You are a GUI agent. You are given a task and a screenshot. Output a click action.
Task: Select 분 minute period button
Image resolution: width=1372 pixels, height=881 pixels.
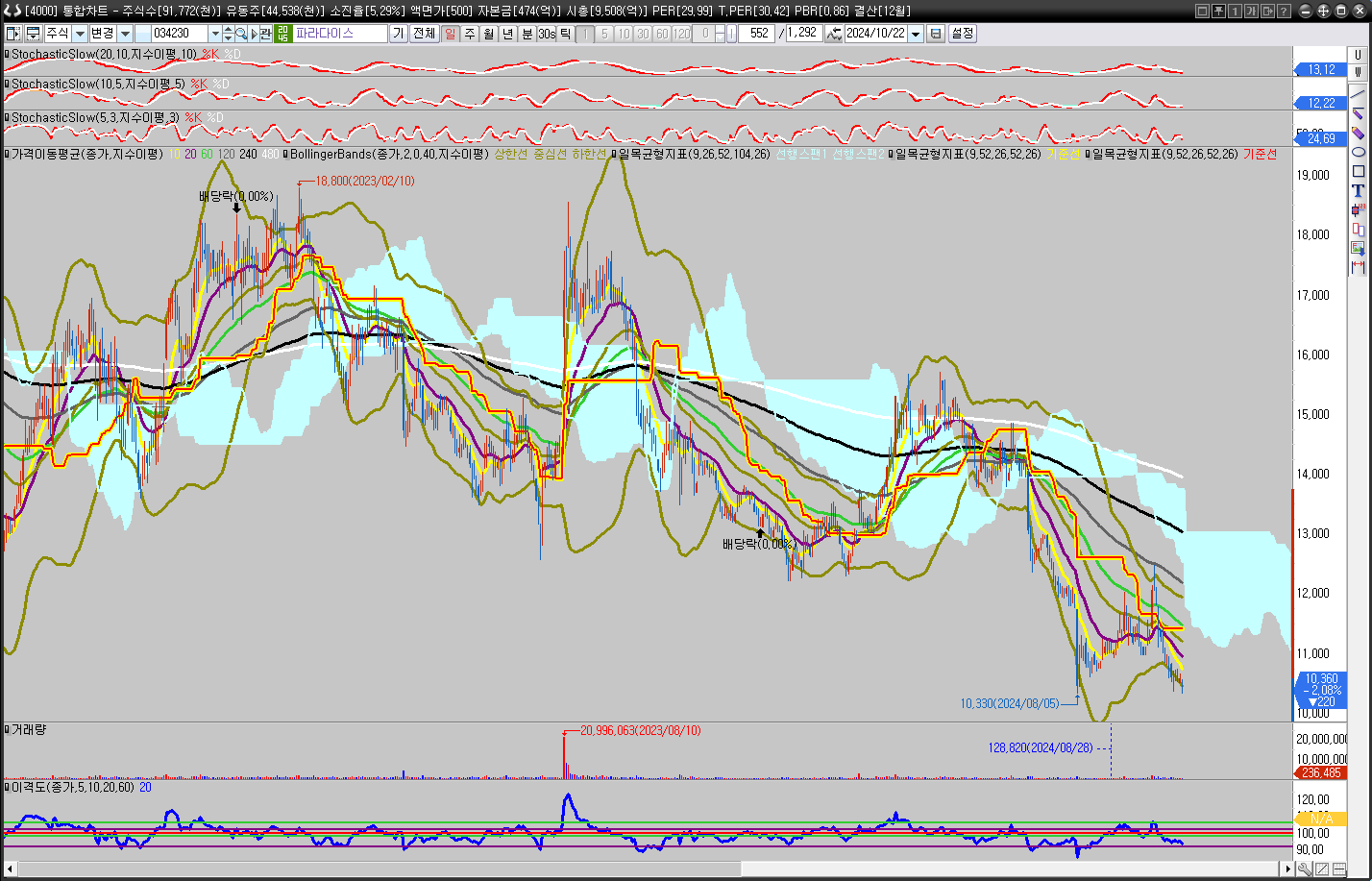coord(527,33)
